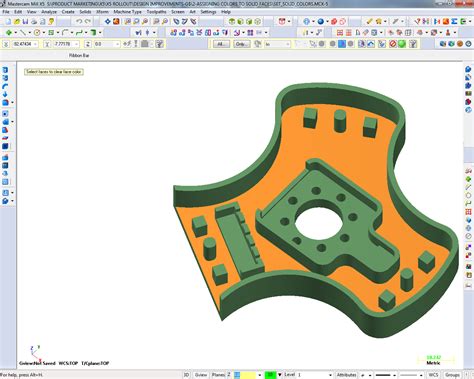Open the Solids menu
This screenshot has width=474, height=379.
[x=85, y=12]
